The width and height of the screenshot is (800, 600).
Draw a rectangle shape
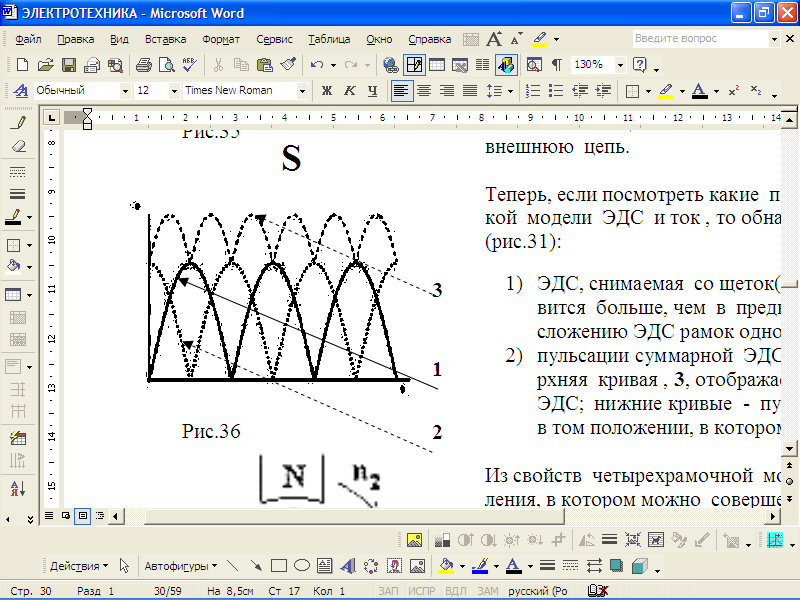pos(279,566)
